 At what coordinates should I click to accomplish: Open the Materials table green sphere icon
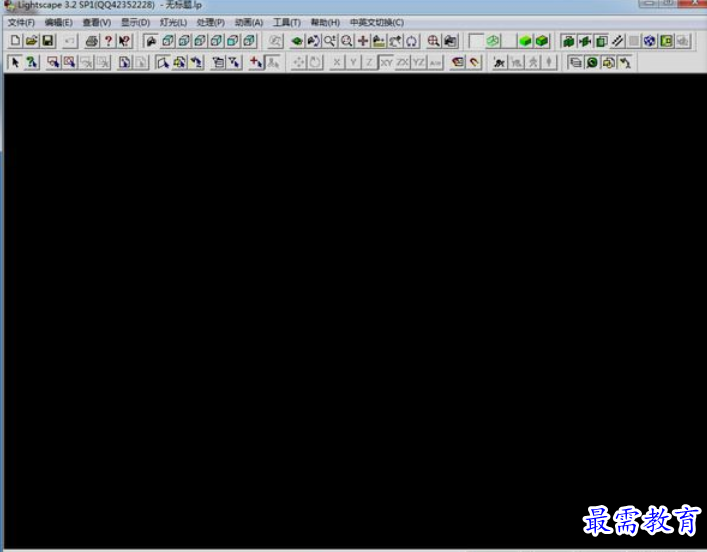(592, 62)
